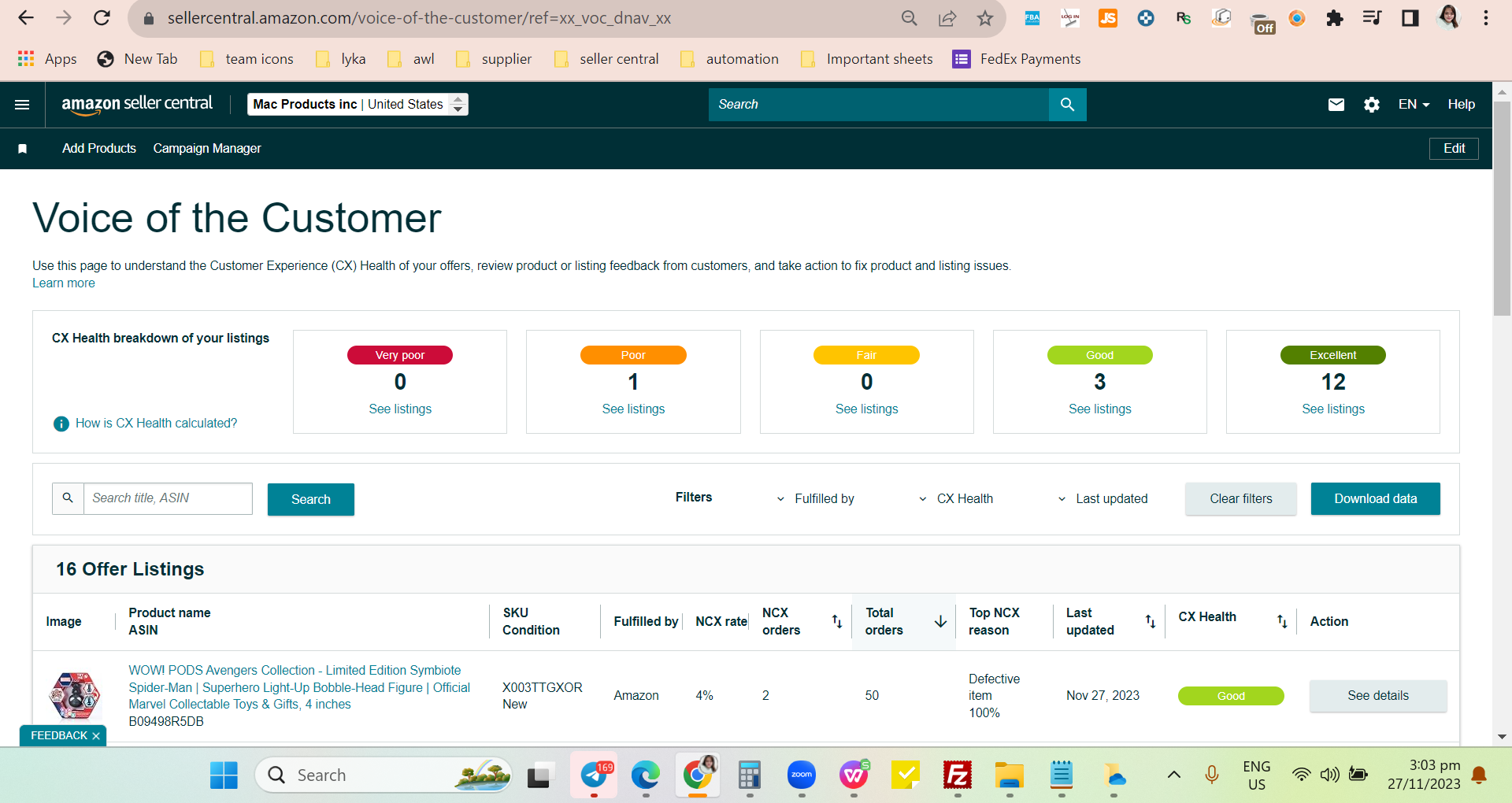Open Add Products menu item
Viewport: 1512px width, 803px height.
pyautogui.click(x=99, y=149)
